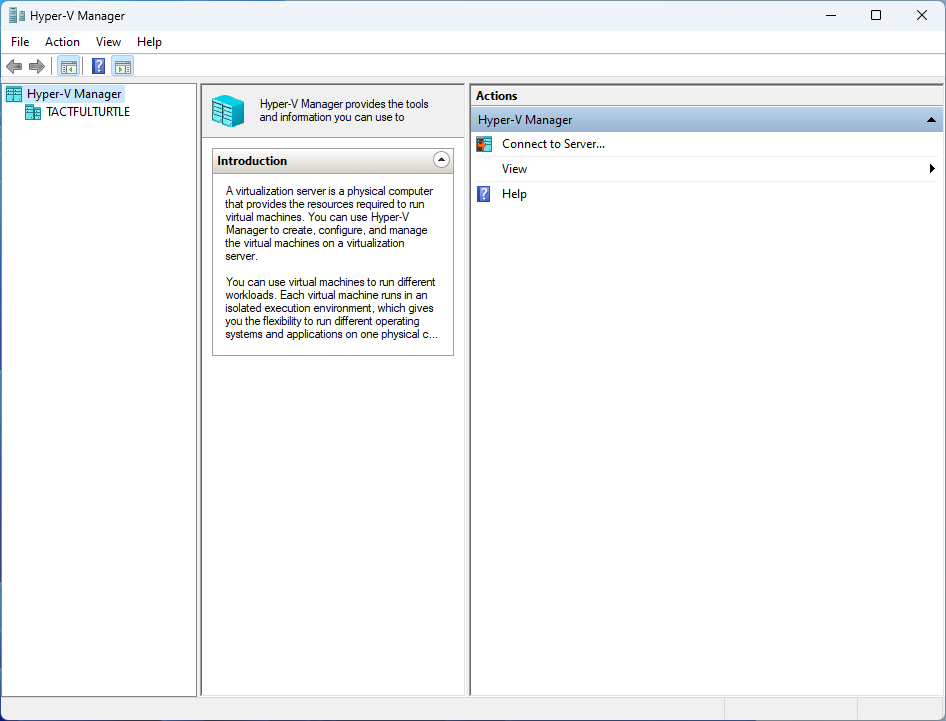946x721 pixels.
Task: Click the Forward navigation arrow
Action: pos(37,66)
